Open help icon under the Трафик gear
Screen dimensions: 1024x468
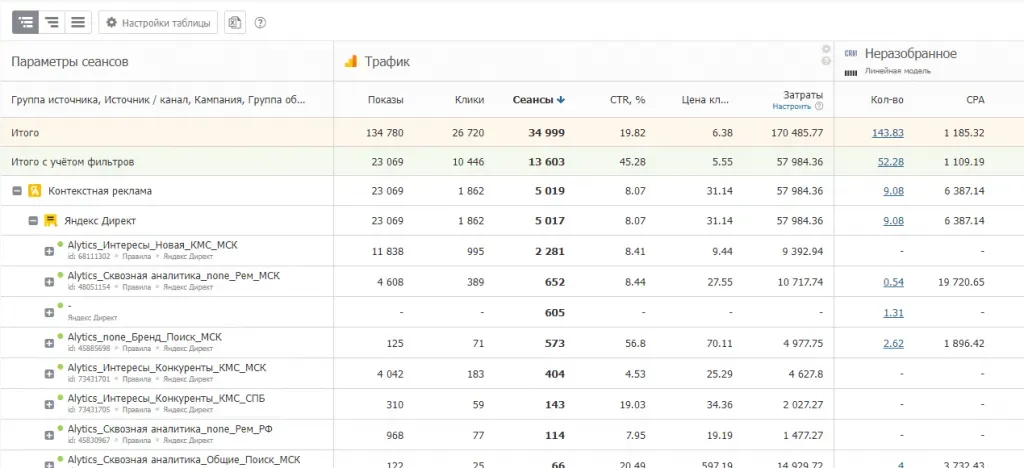pos(826,61)
